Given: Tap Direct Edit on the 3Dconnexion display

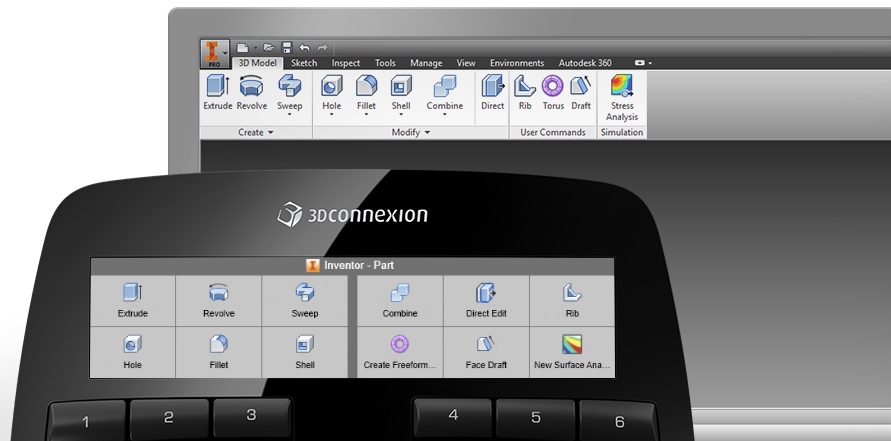Looking at the screenshot, I should coord(486,301).
